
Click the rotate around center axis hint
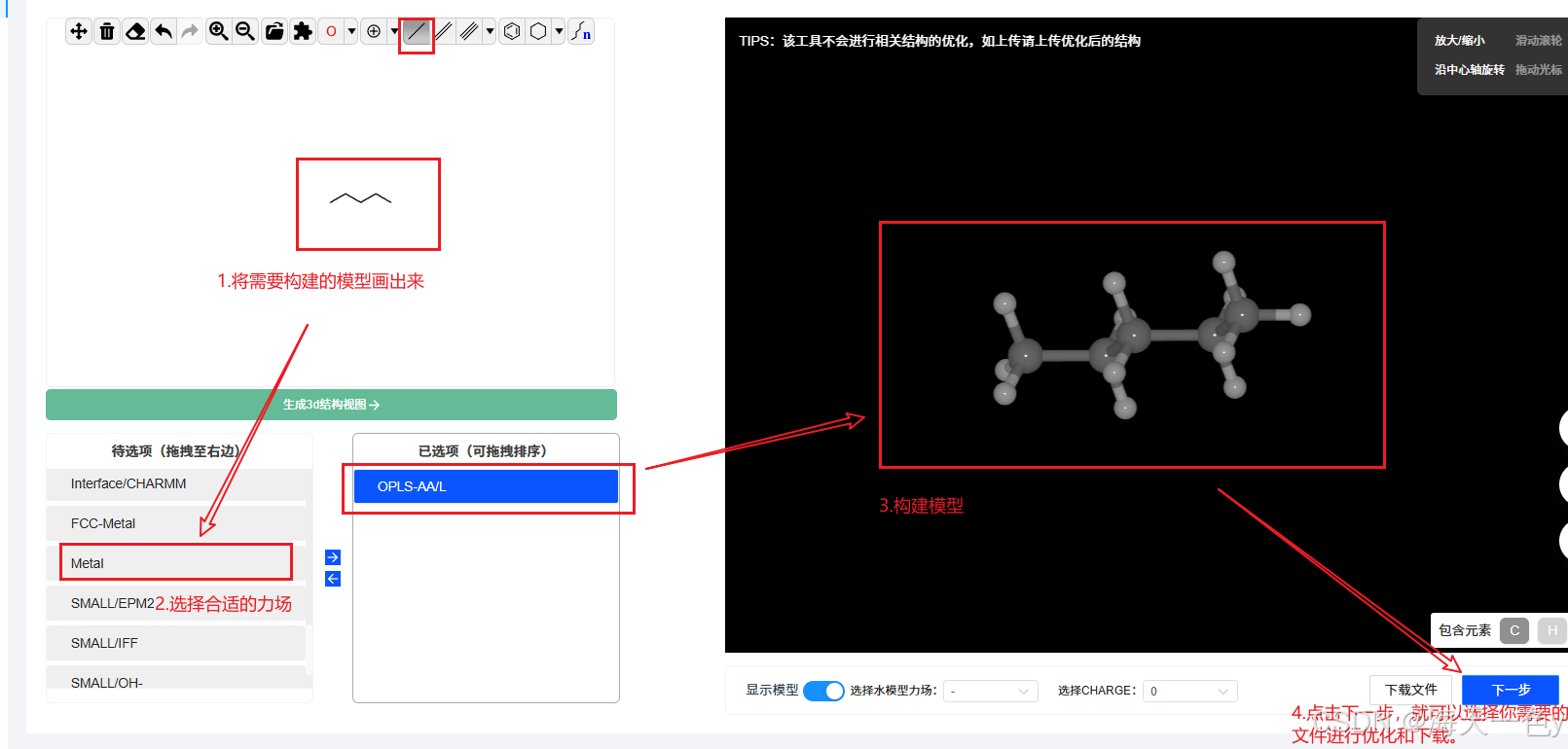click(1469, 70)
